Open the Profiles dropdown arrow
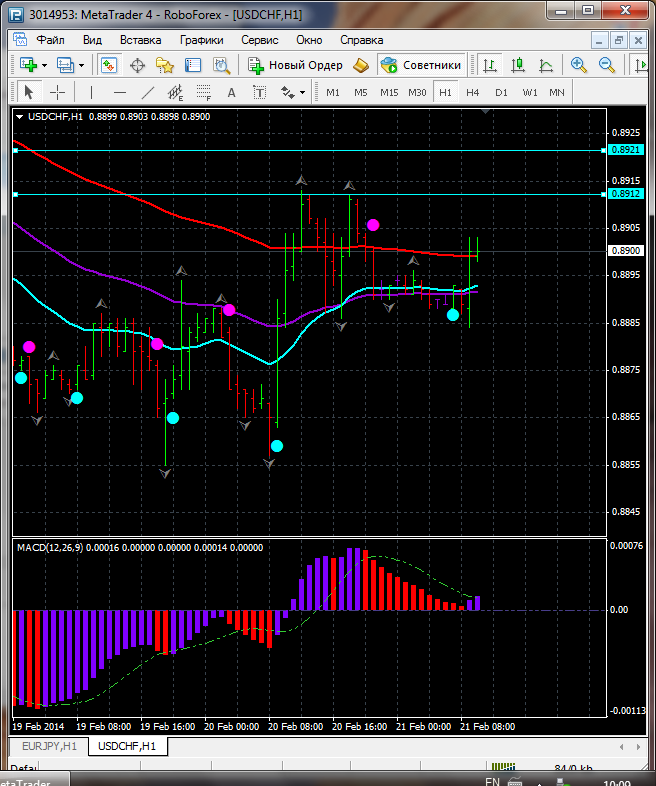Screen dimensions: 656x786 point(82,65)
